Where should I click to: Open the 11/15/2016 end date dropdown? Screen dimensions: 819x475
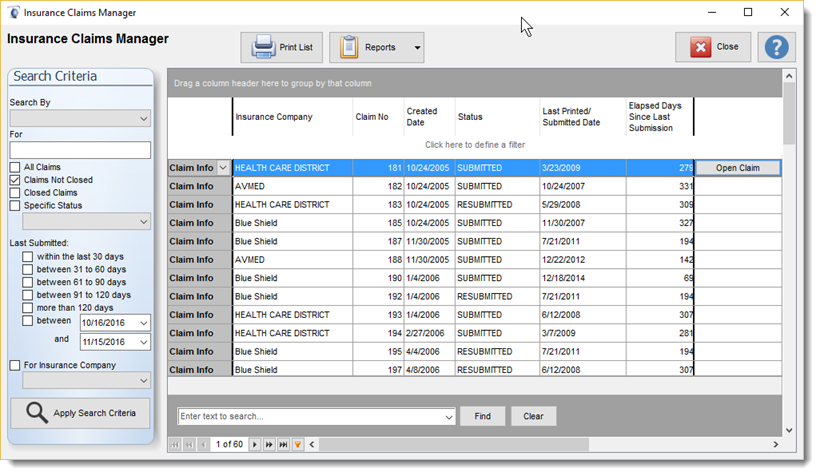[x=144, y=342]
